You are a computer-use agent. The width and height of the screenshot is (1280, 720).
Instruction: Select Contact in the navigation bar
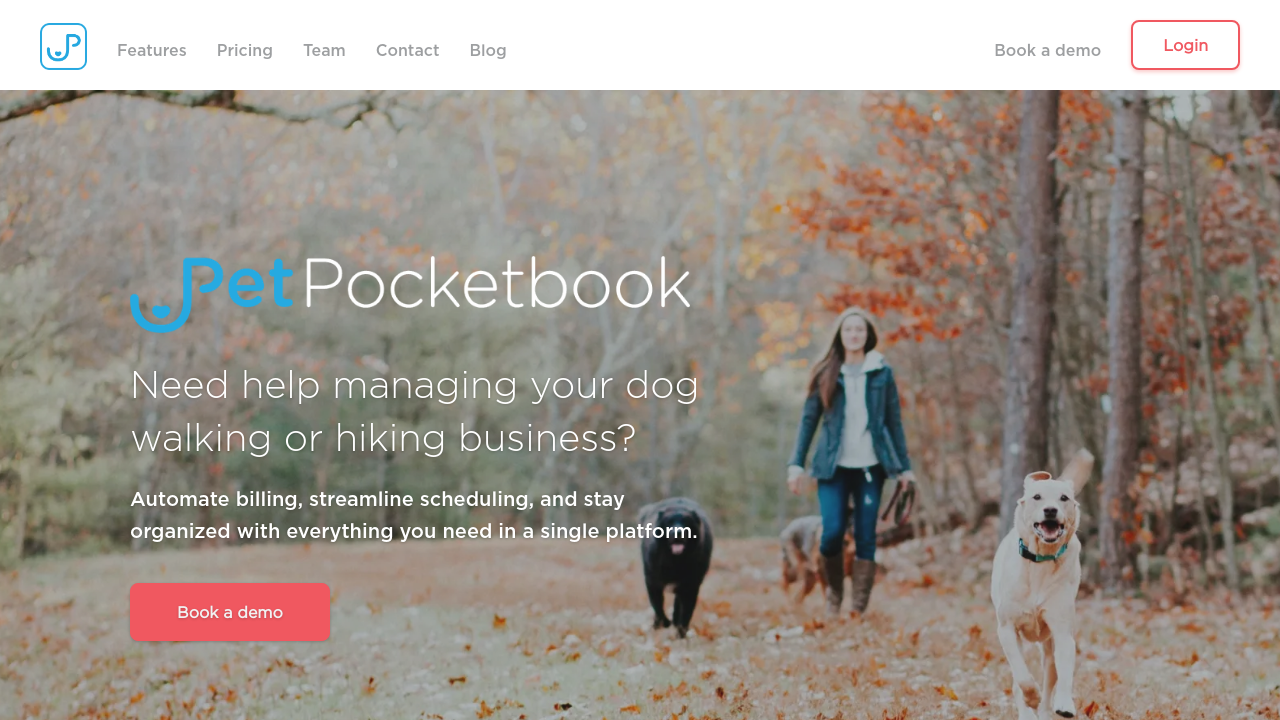tap(408, 50)
